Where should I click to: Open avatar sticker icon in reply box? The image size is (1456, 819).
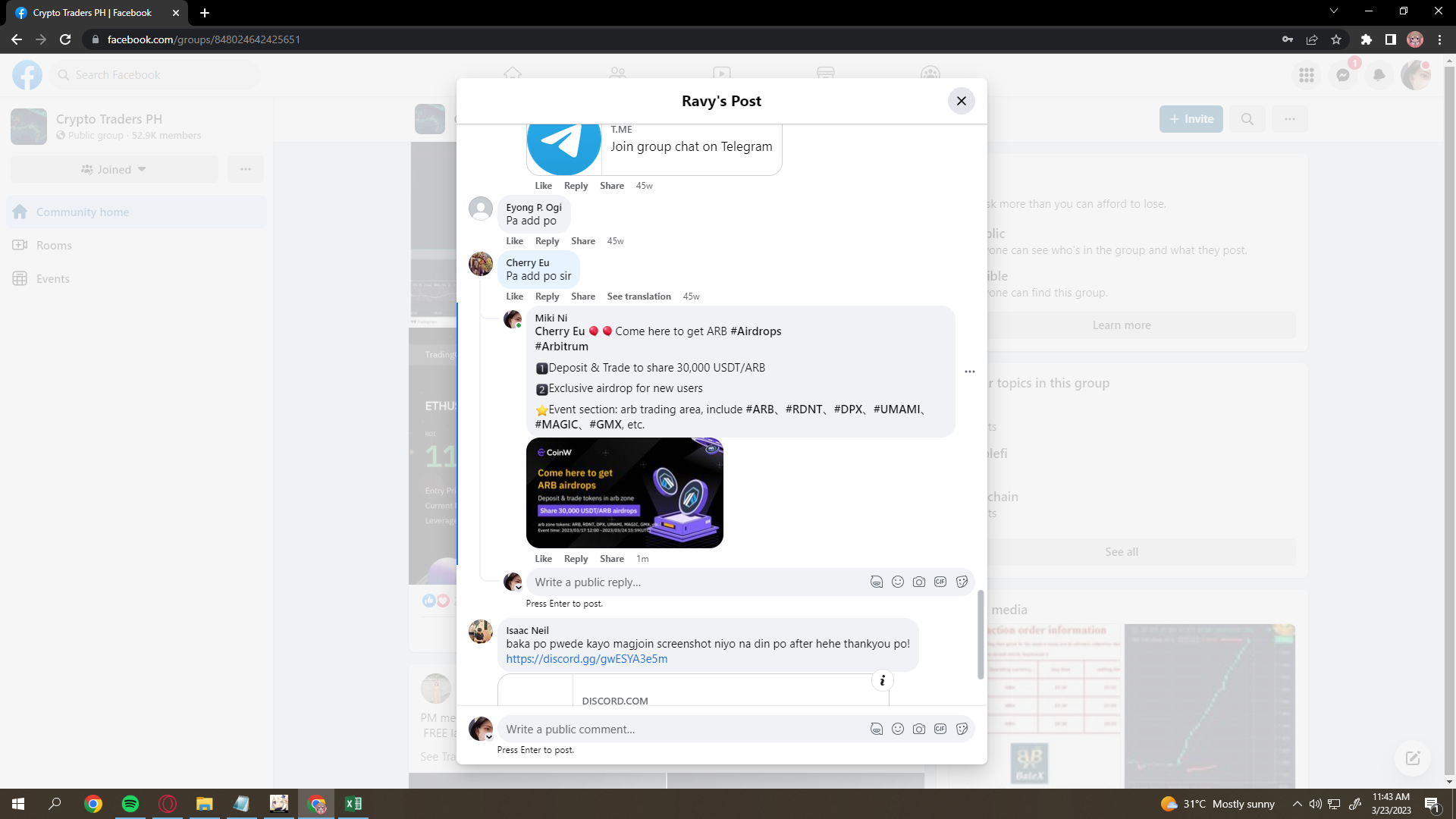[x=877, y=582]
